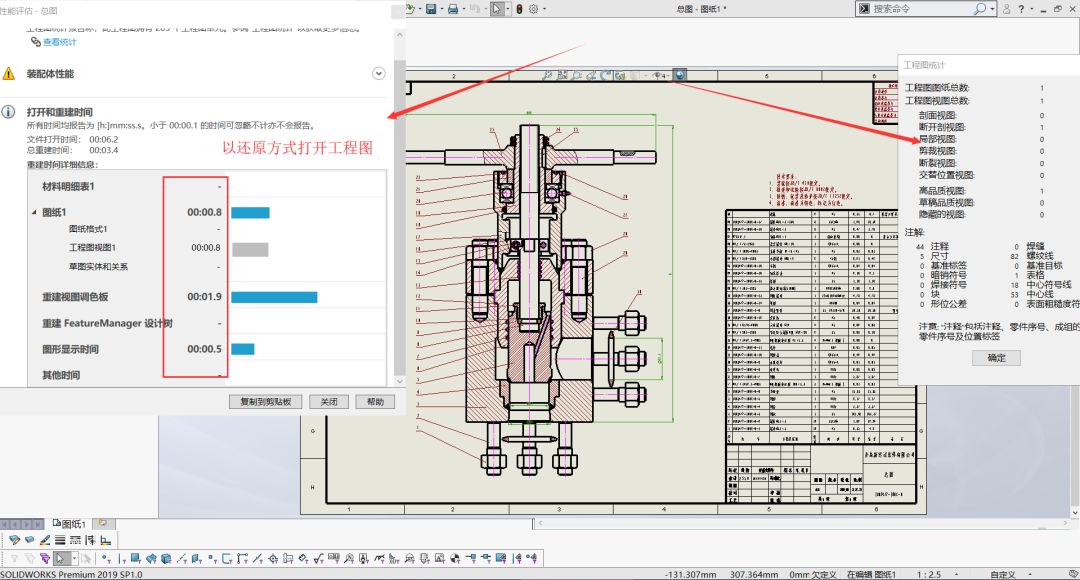The image size is (1080, 580).
Task: Click the 确定 button in statistics dialog
Action: (996, 357)
